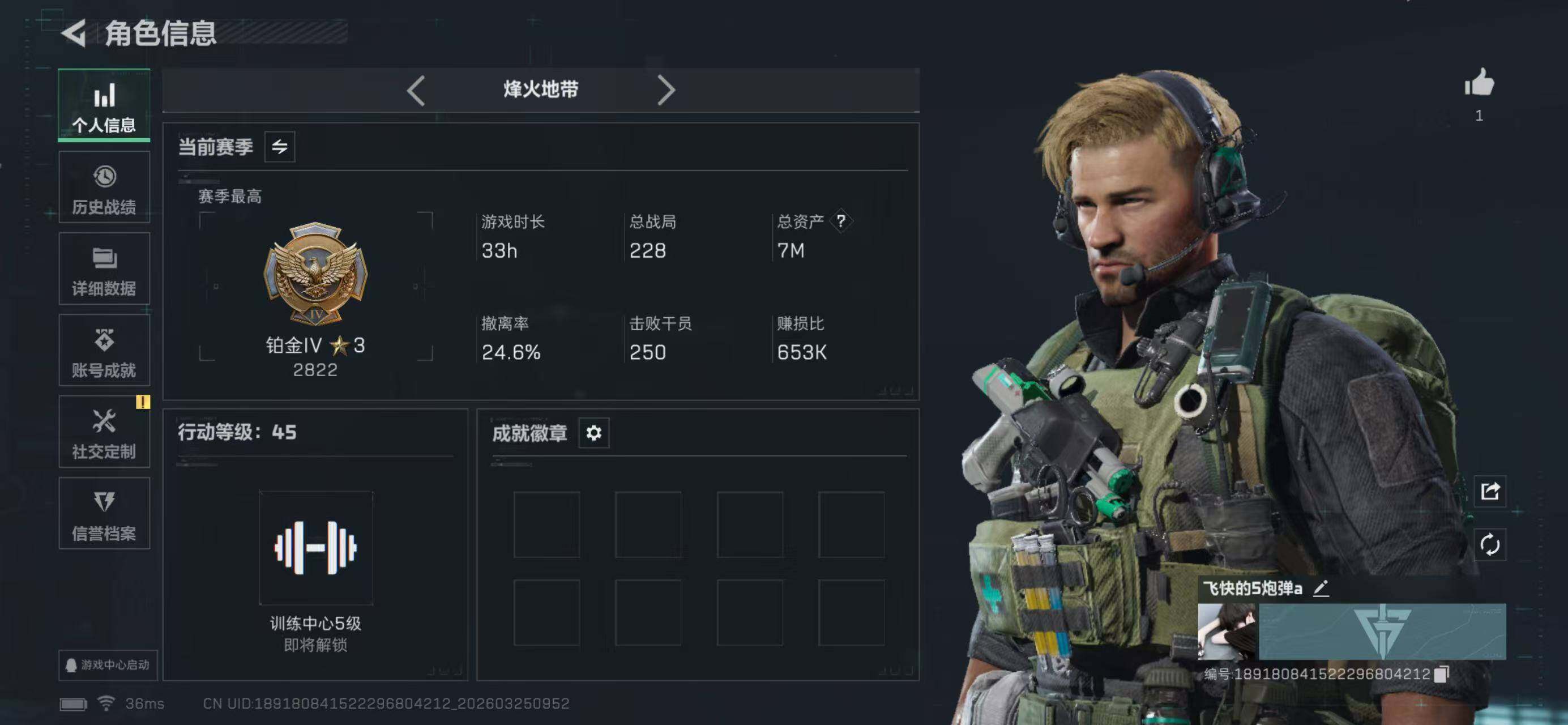This screenshot has height=725, width=1568.
Task: Open the 历史战绩 tab
Action: click(x=104, y=187)
